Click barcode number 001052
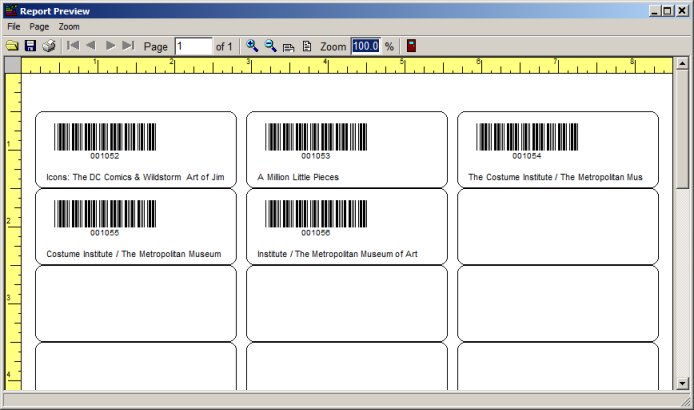The width and height of the screenshot is (694, 410). (105, 156)
